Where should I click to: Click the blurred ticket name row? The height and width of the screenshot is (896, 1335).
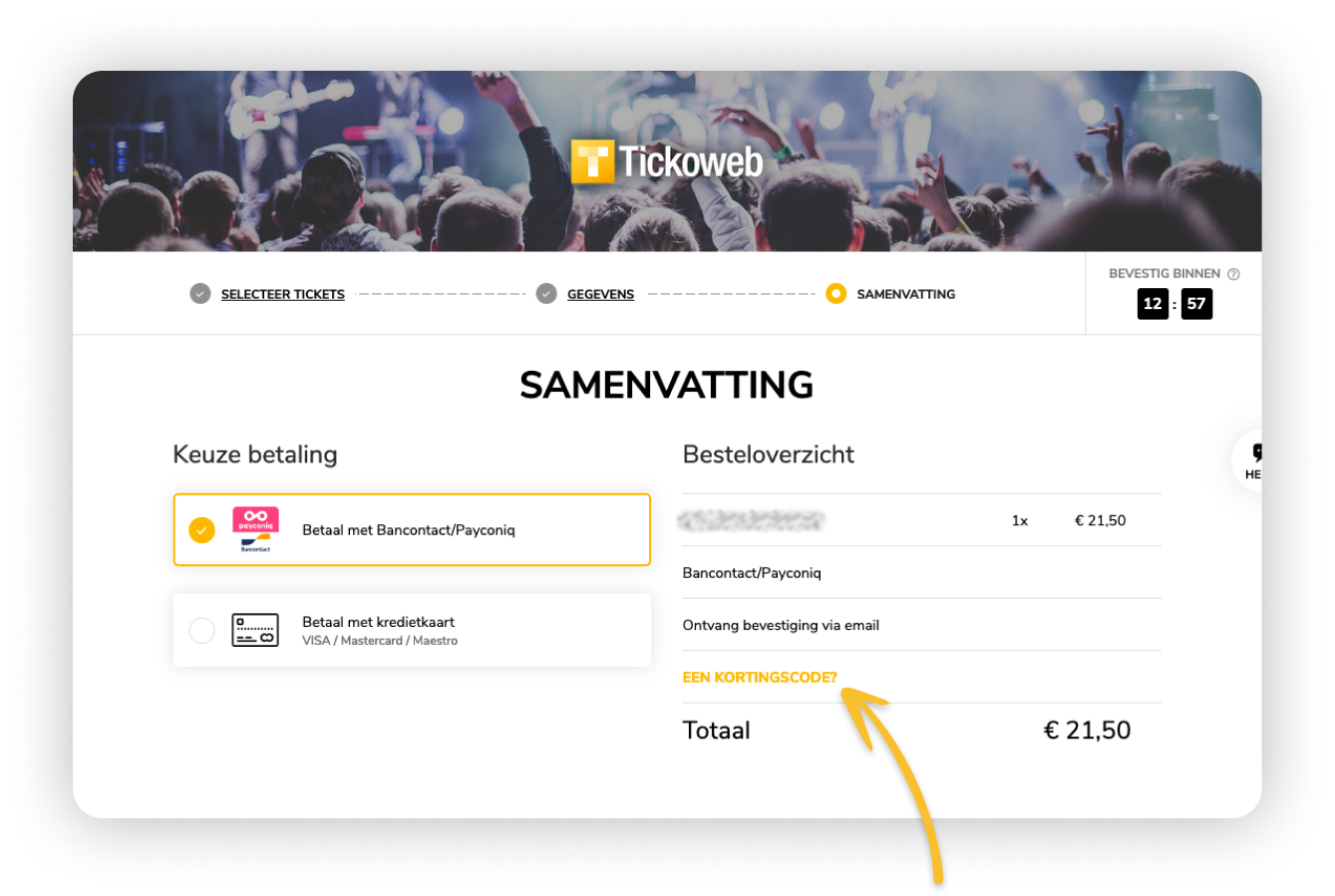tap(750, 520)
